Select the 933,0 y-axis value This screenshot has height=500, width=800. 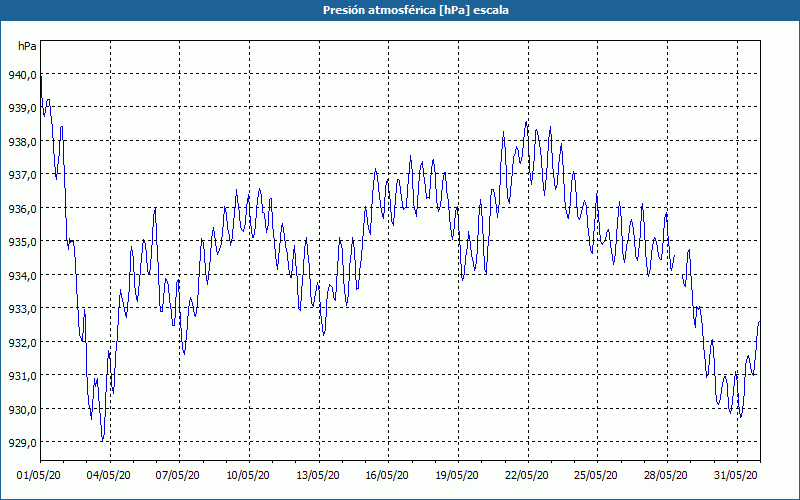[x=22, y=309]
